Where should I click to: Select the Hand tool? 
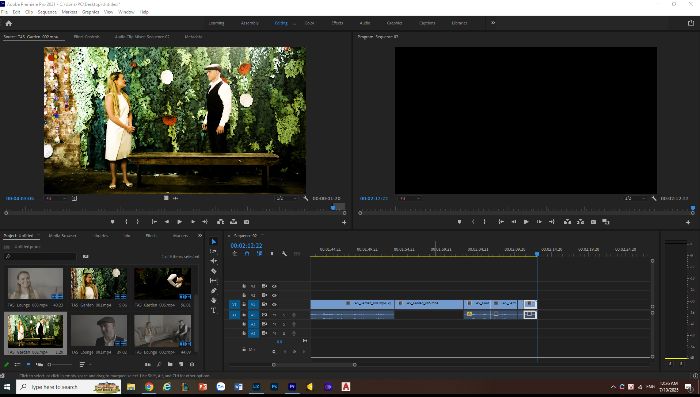(213, 301)
